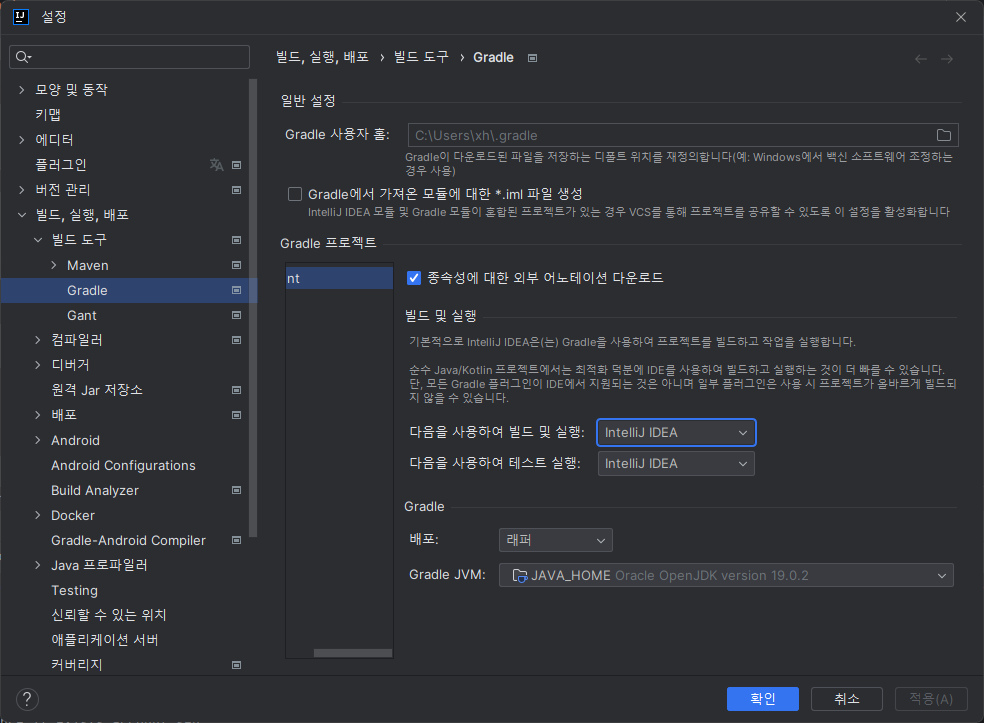Screen dimensions: 984x723
Task: Expand the 에디터 tree node
Action: [x=22, y=140]
